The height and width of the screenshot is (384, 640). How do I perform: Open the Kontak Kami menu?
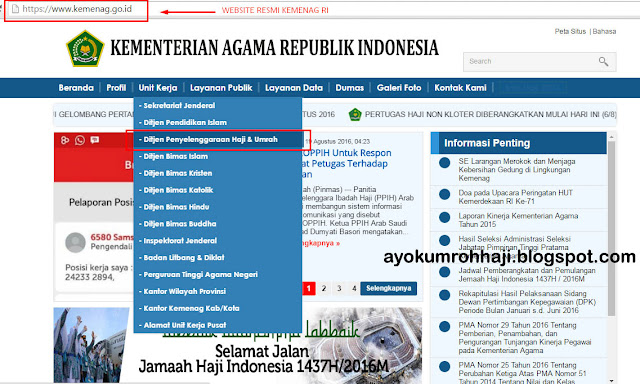coord(460,88)
